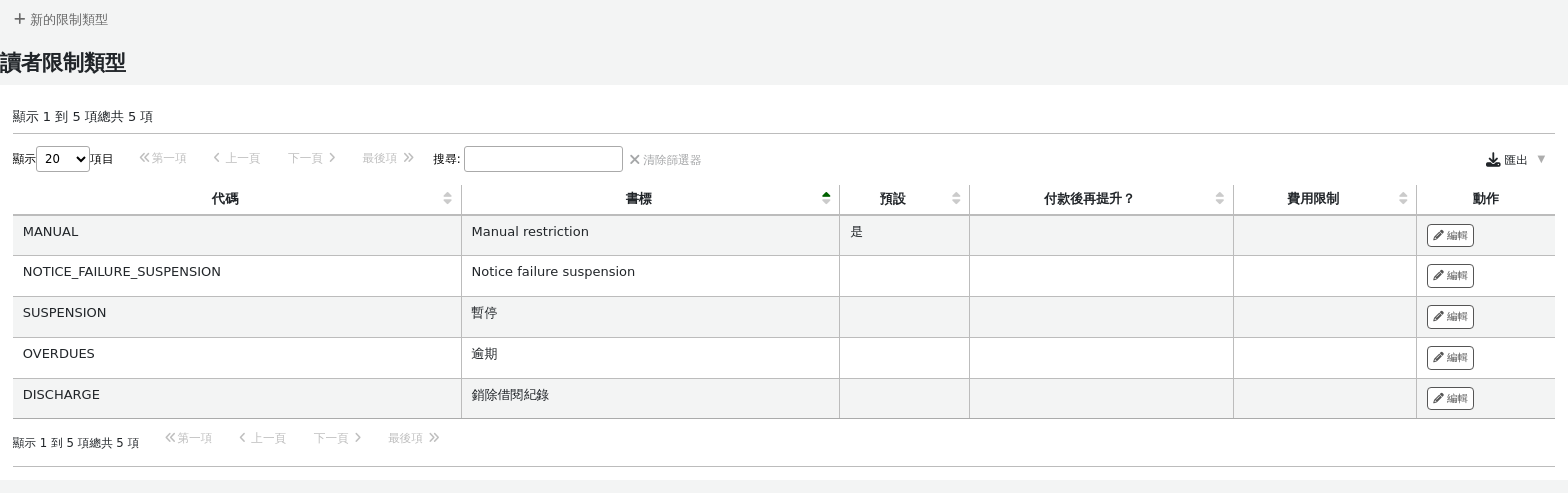Viewport: 1568px width, 493px height.
Task: Sort by the 書標 column header
Action: (x=650, y=199)
